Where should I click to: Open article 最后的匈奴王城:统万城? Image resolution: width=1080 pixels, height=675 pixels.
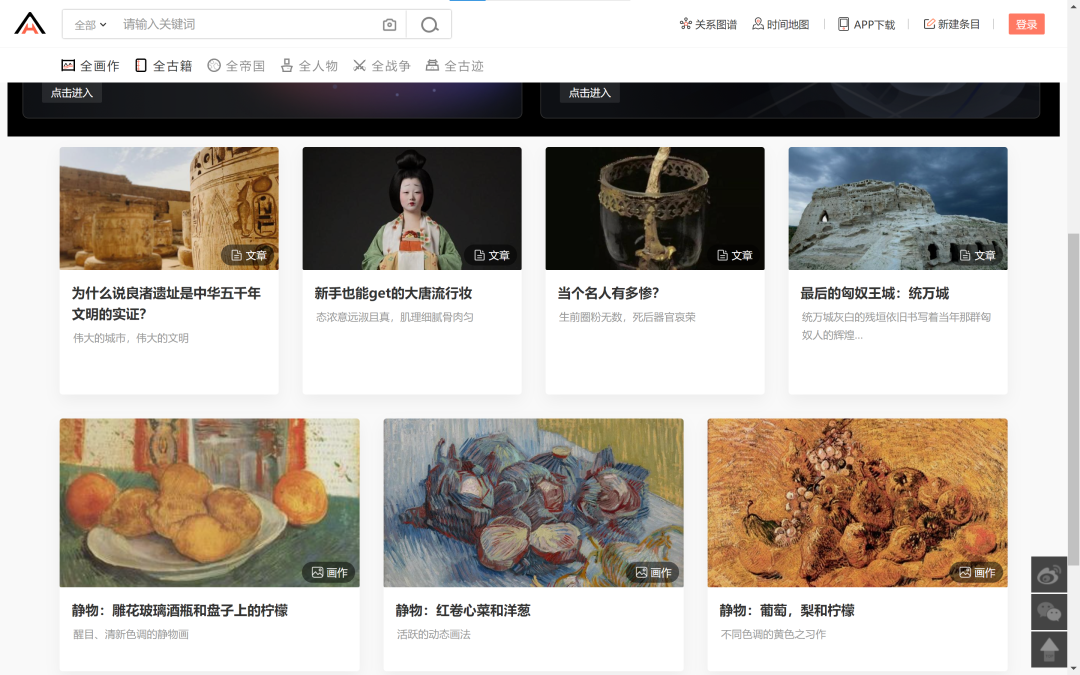[x=875, y=293]
